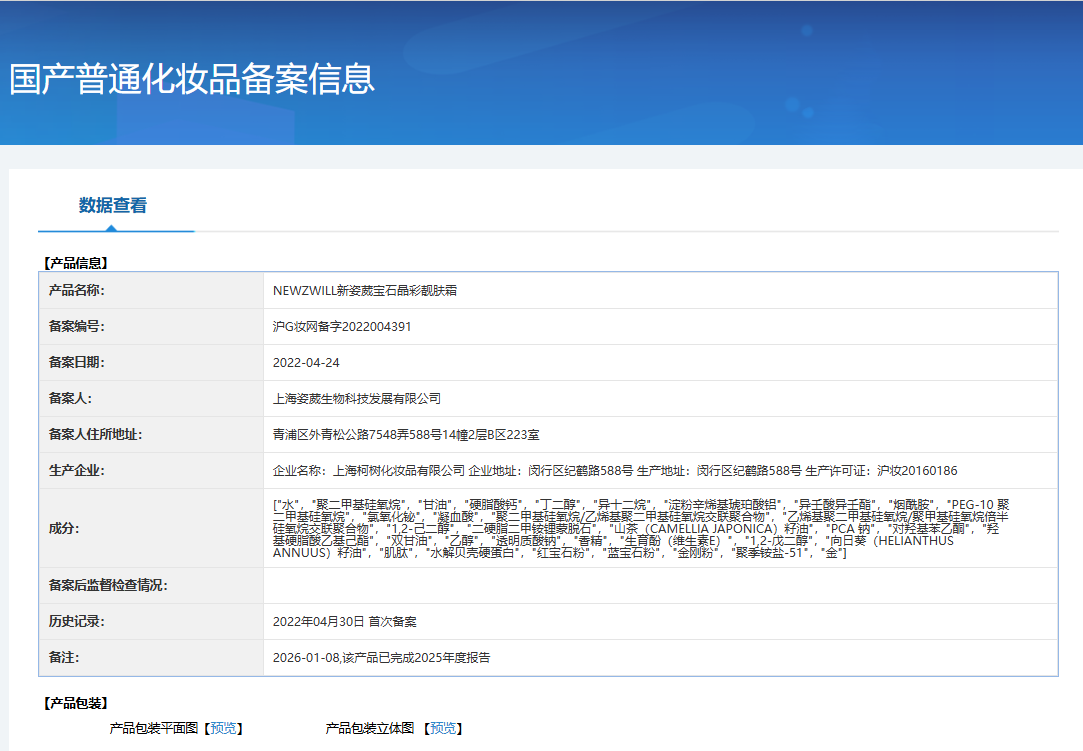The width and height of the screenshot is (1083, 751).
Task: Click the 【产品信息】 section heading
Action: (75, 264)
